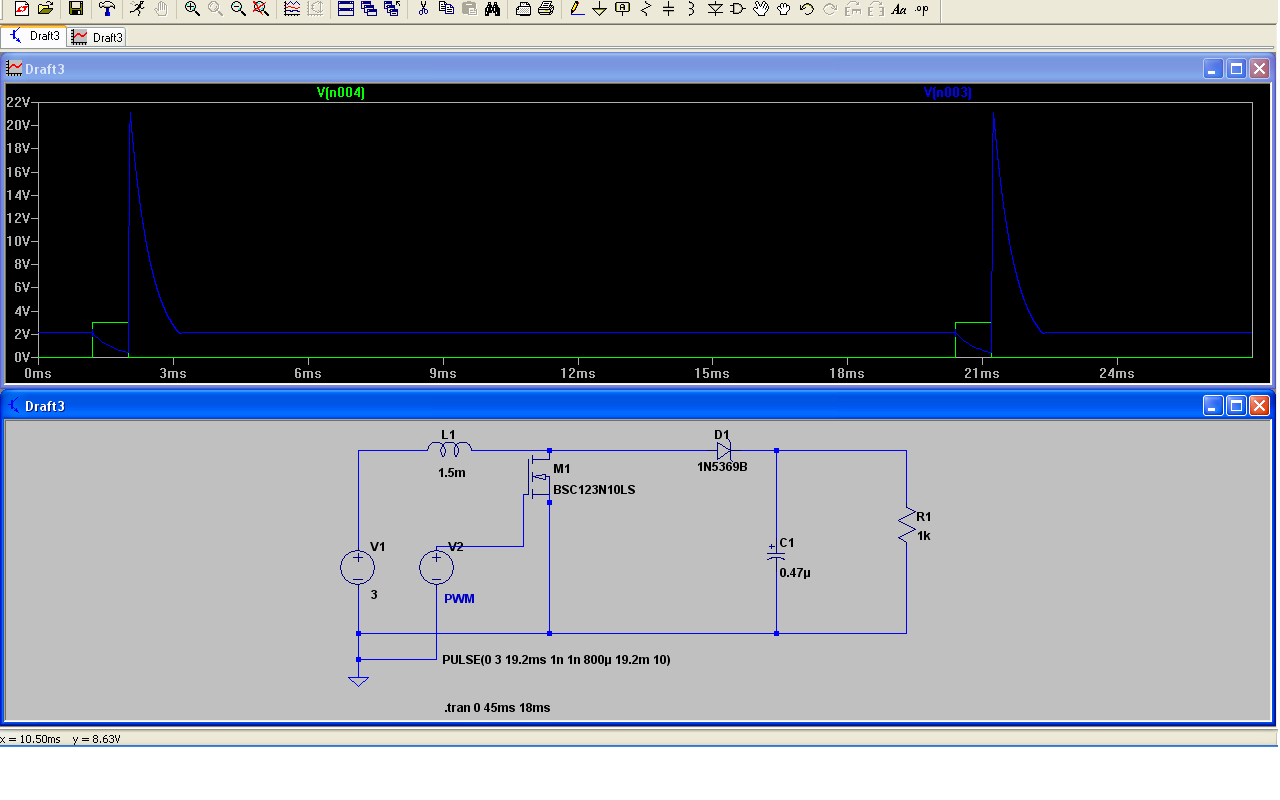This screenshot has width=1280, height=800.
Task: Select the SPICE directive '.op' tool
Action: click(922, 9)
